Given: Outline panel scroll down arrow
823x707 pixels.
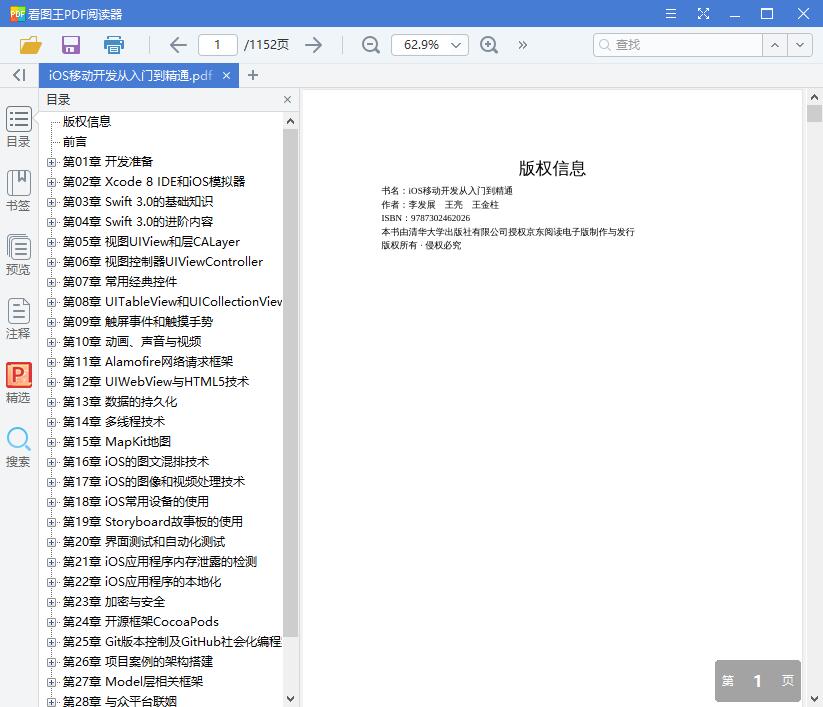Looking at the screenshot, I should [x=290, y=699].
